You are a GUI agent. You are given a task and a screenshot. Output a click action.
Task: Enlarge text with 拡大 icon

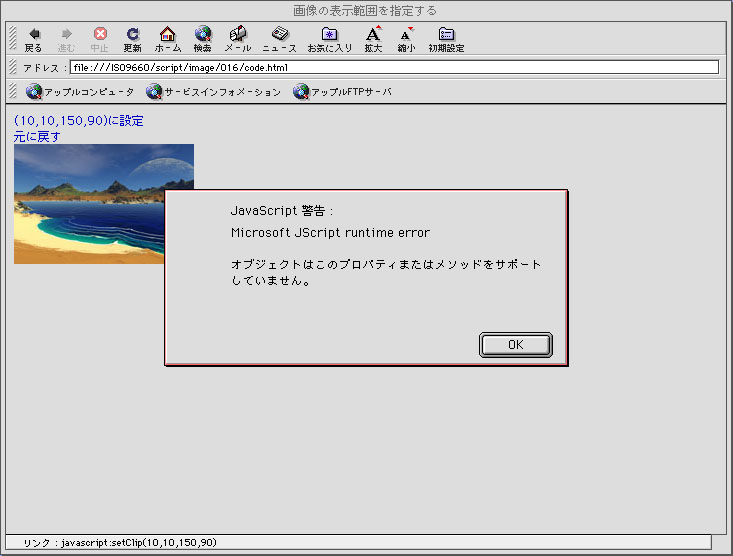(x=374, y=34)
